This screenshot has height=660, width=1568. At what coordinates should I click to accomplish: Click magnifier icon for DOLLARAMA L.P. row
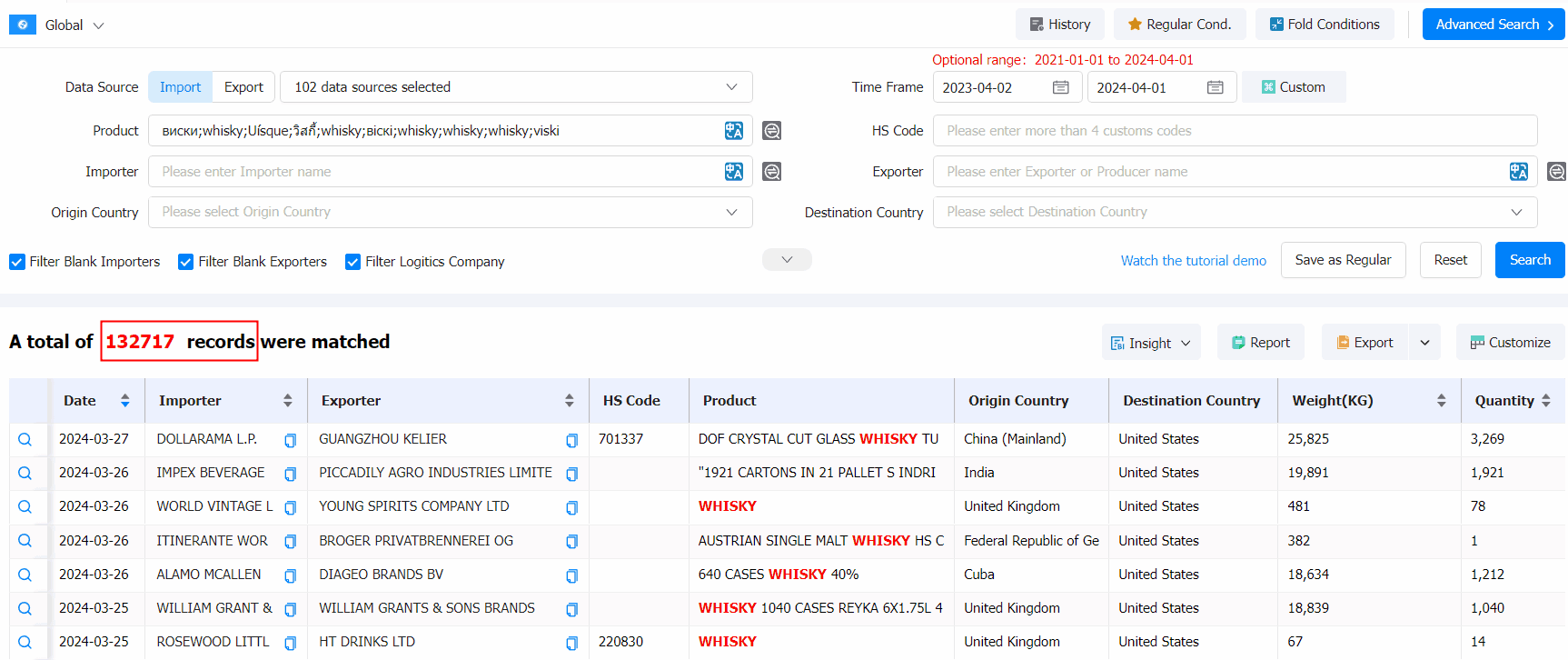coord(25,439)
